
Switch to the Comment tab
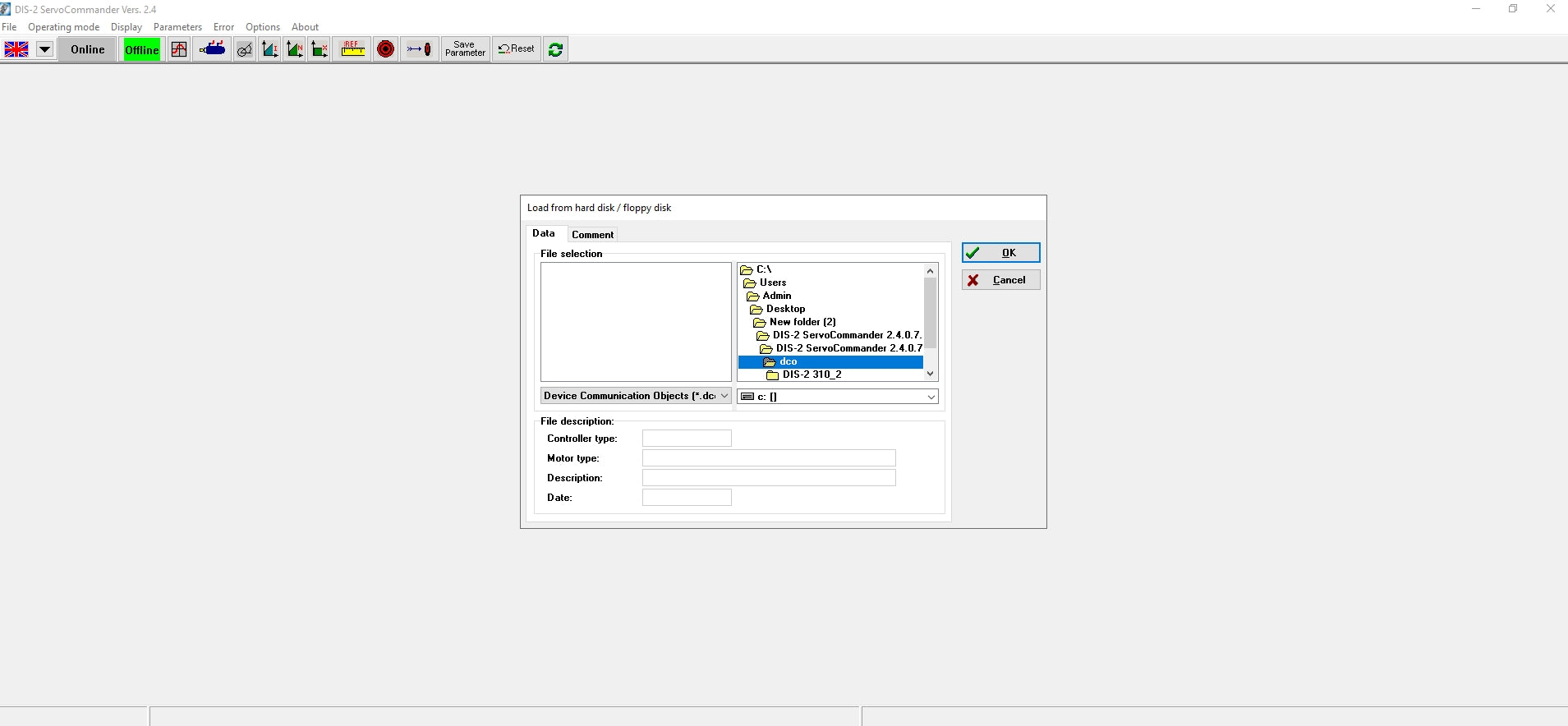(592, 235)
